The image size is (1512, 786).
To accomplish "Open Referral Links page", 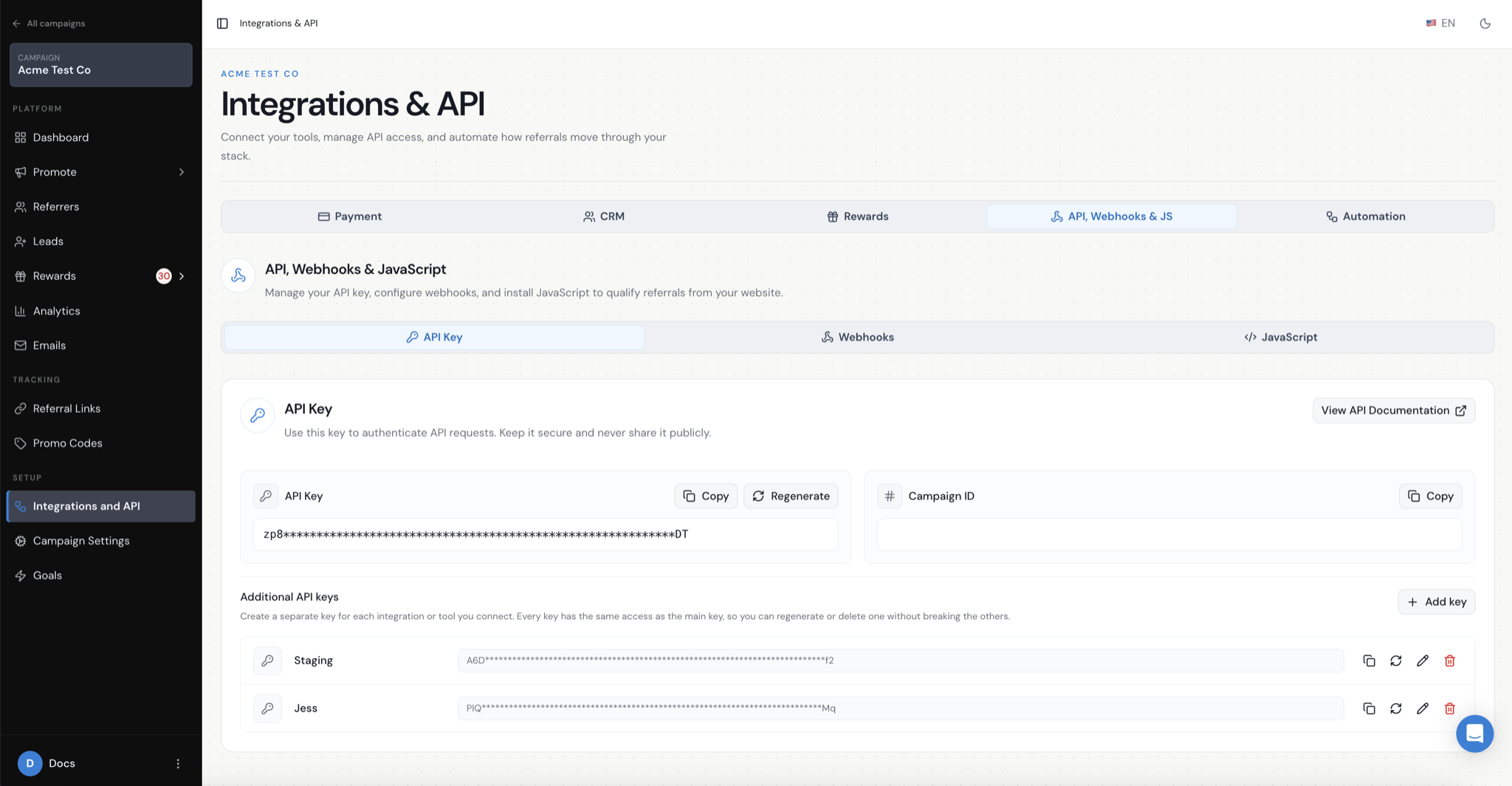I will 101,409.
